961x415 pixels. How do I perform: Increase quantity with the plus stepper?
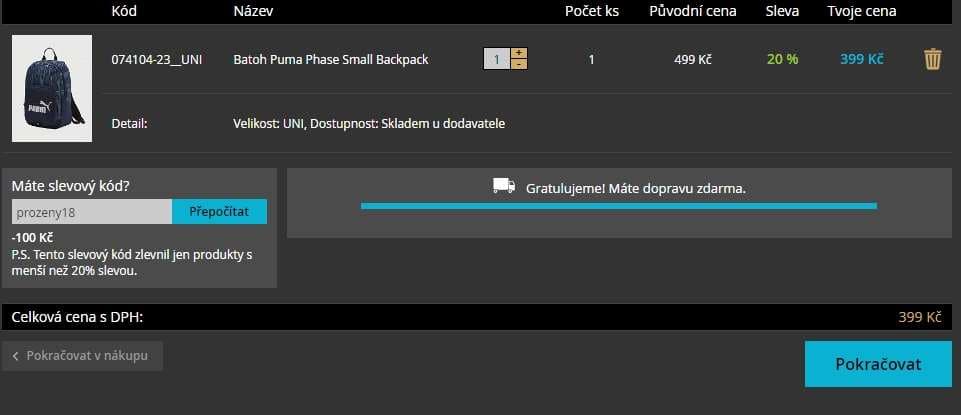pos(519,53)
